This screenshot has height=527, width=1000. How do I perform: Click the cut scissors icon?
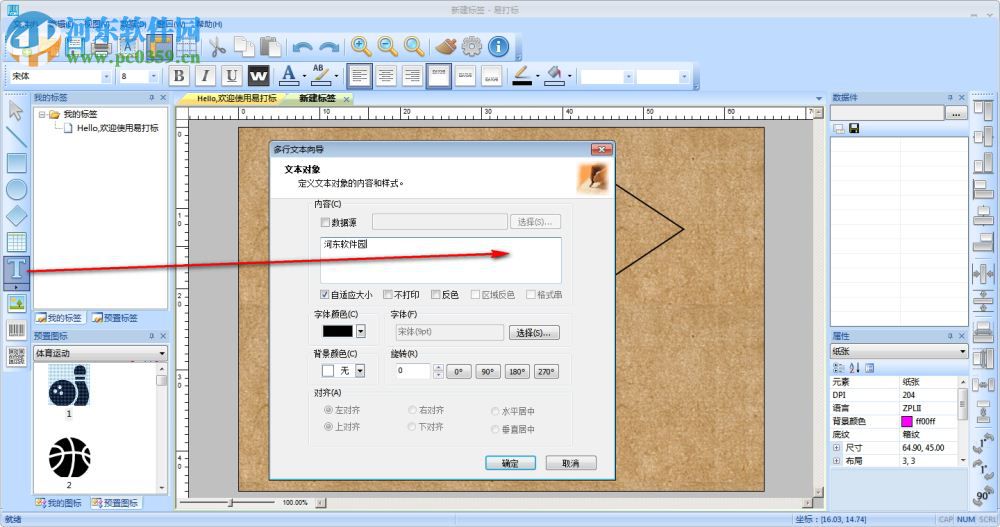click(217, 47)
